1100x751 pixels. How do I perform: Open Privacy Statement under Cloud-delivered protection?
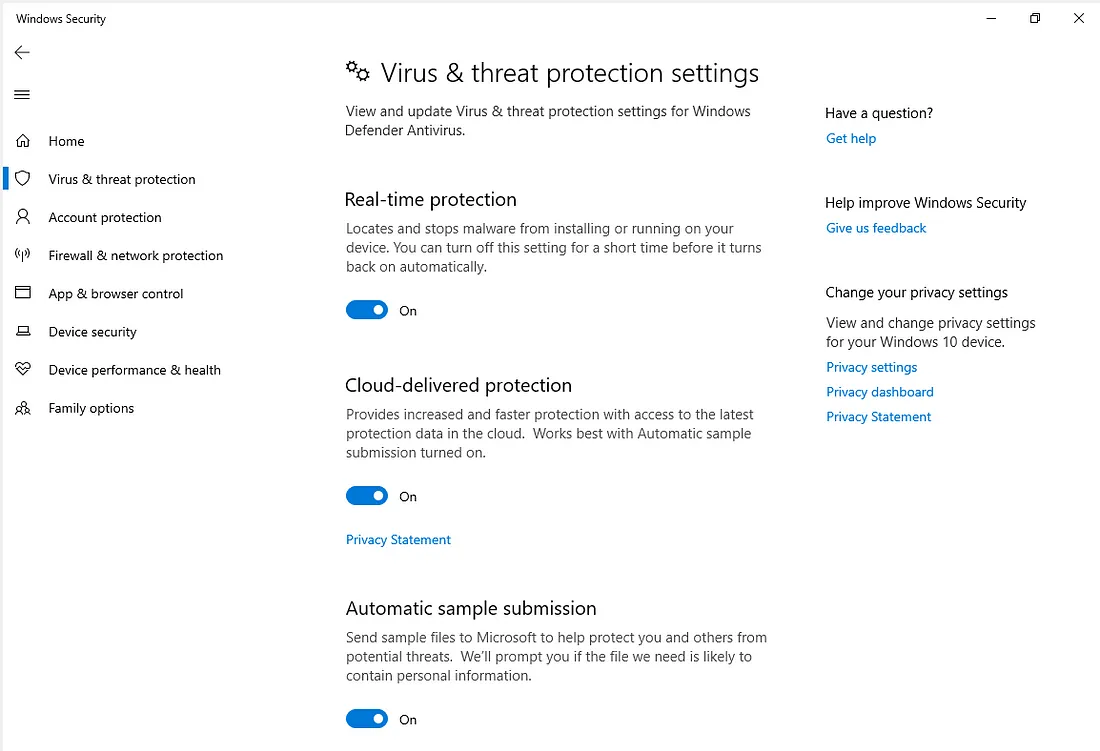pos(398,540)
